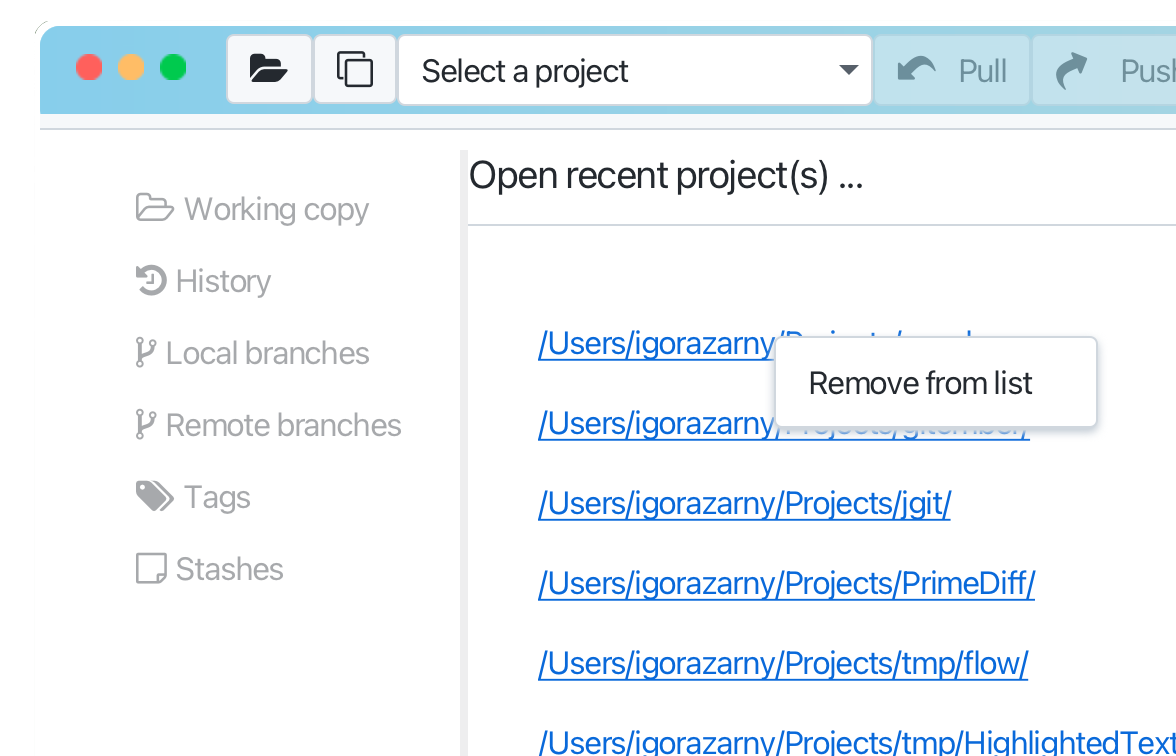
Task: Open the jgit project link
Action: (x=744, y=503)
